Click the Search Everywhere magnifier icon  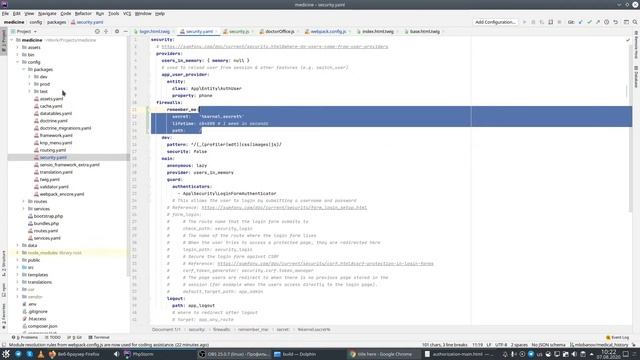coord(635,22)
